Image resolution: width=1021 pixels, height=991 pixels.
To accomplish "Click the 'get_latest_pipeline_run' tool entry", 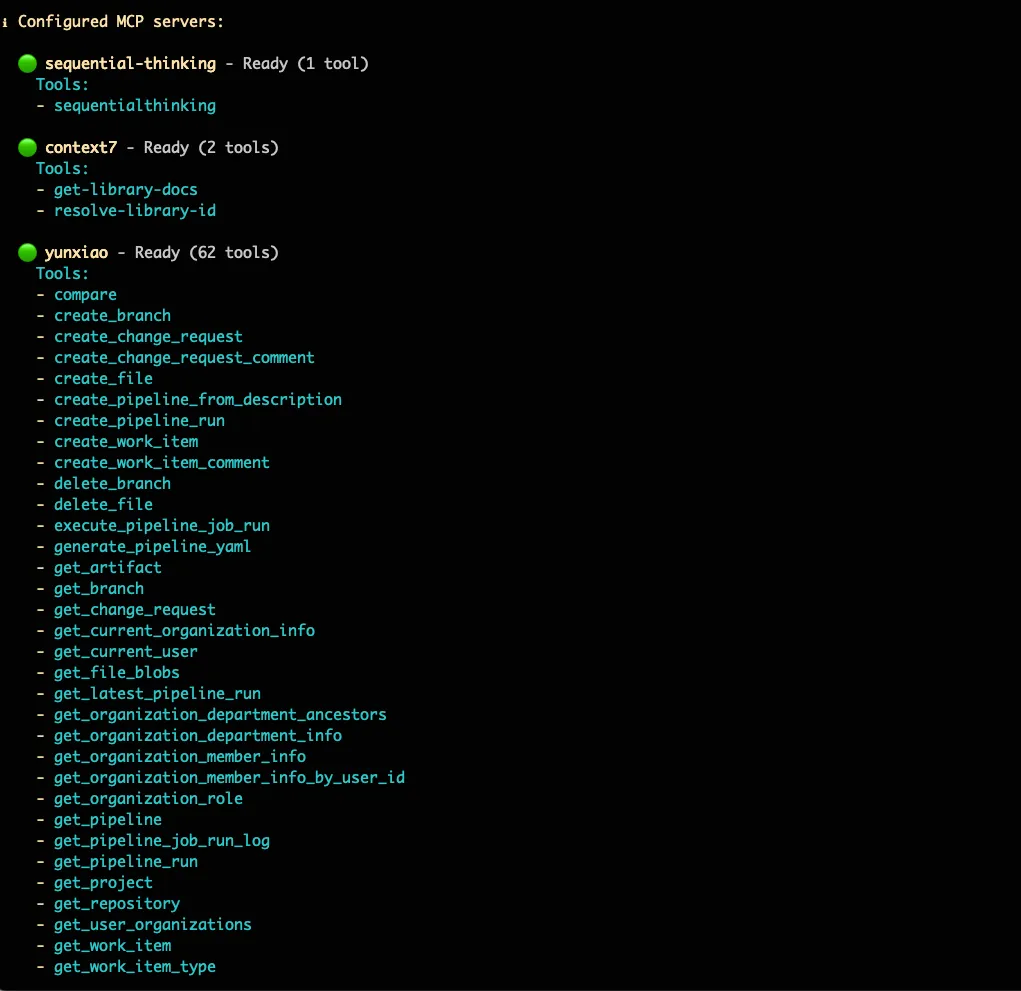I will pos(158,694).
